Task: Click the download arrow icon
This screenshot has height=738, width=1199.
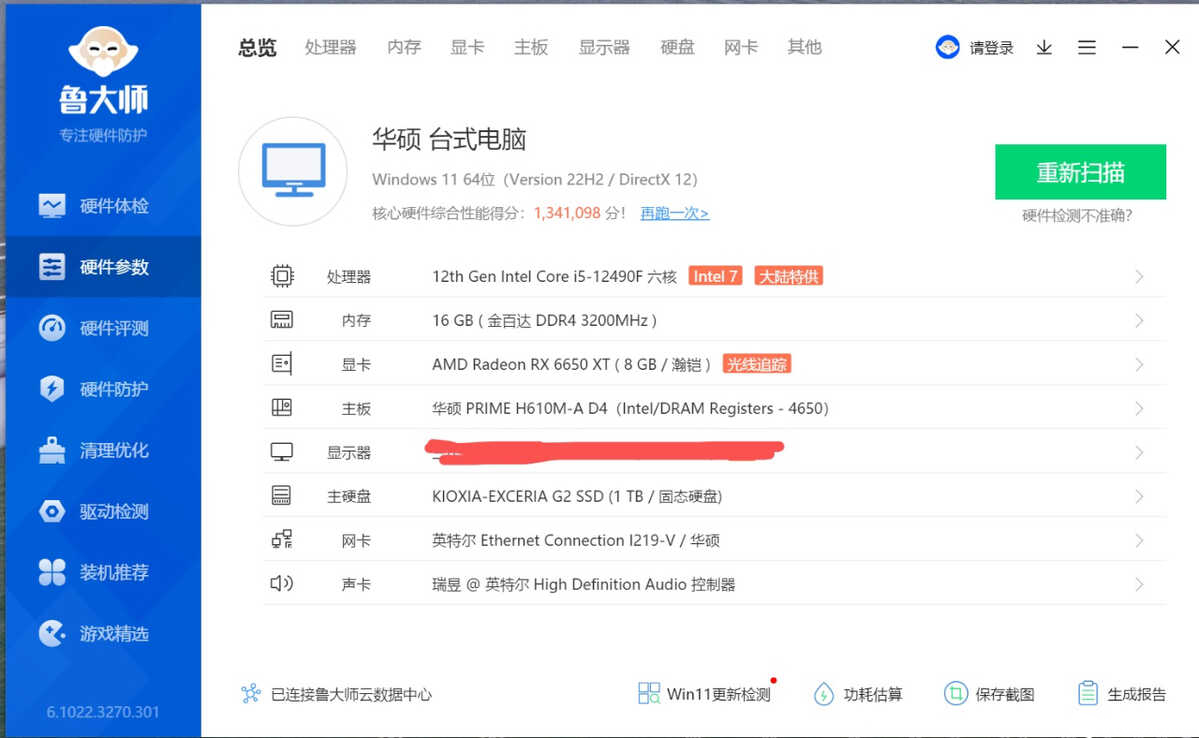Action: 1045,48
